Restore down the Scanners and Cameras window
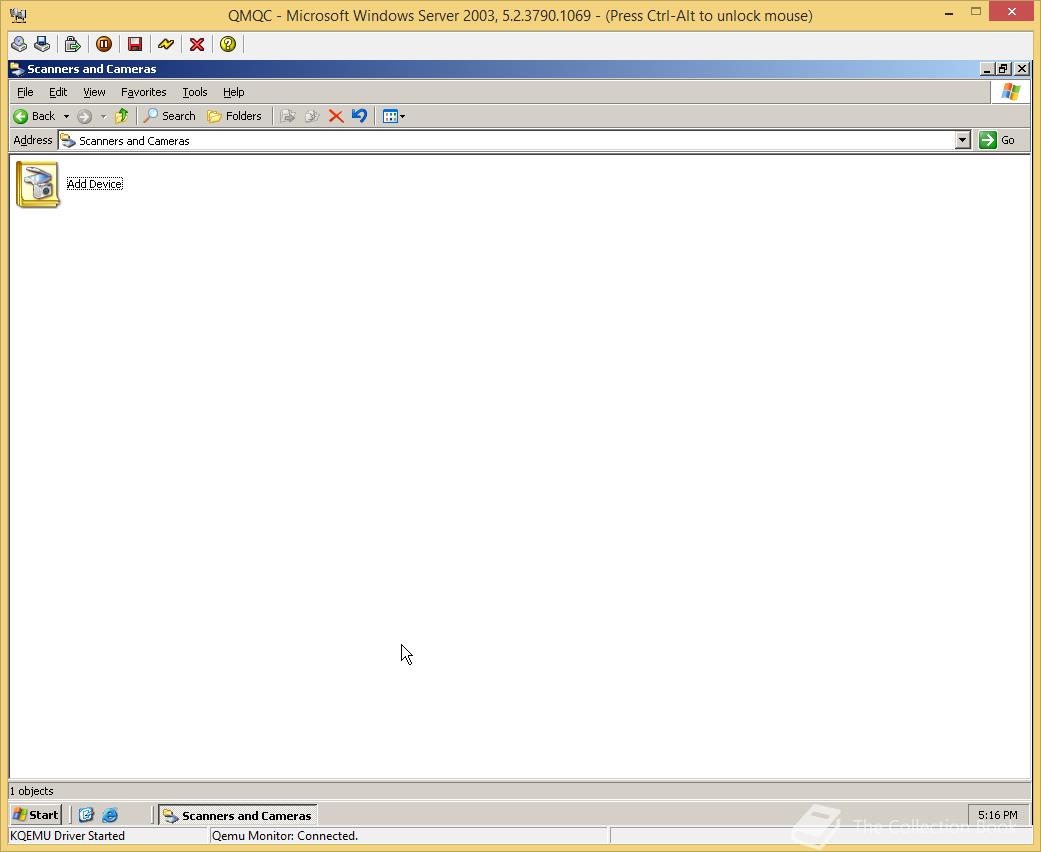Screen dimensions: 1041x852 click(x=1003, y=69)
